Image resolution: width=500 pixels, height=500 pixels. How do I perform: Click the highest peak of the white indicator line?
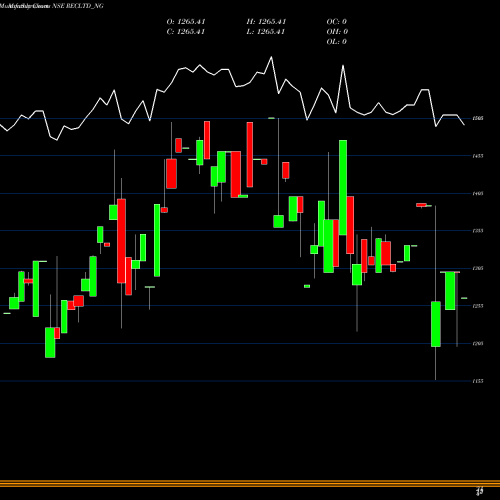click(271, 57)
